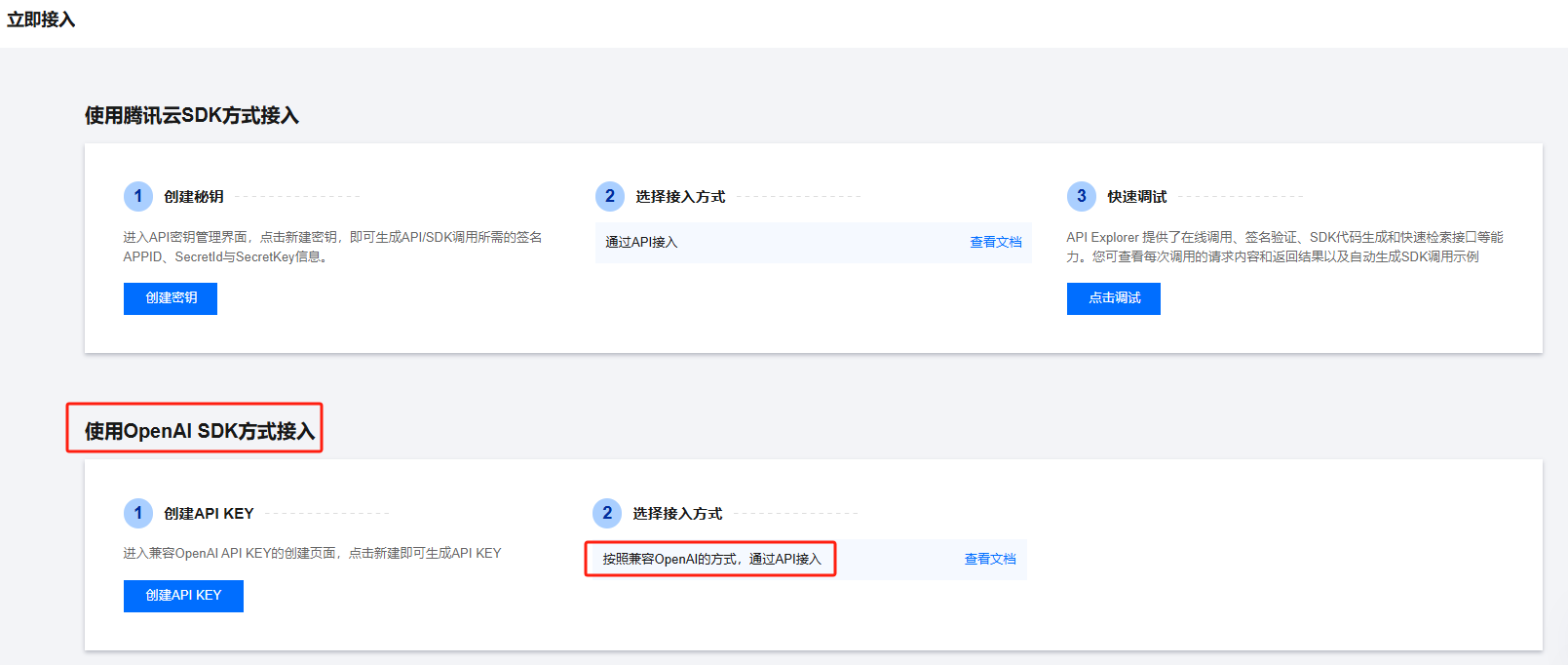Image resolution: width=1568 pixels, height=665 pixels.
Task: Click the 点击调试 button
Action: click(x=1114, y=298)
